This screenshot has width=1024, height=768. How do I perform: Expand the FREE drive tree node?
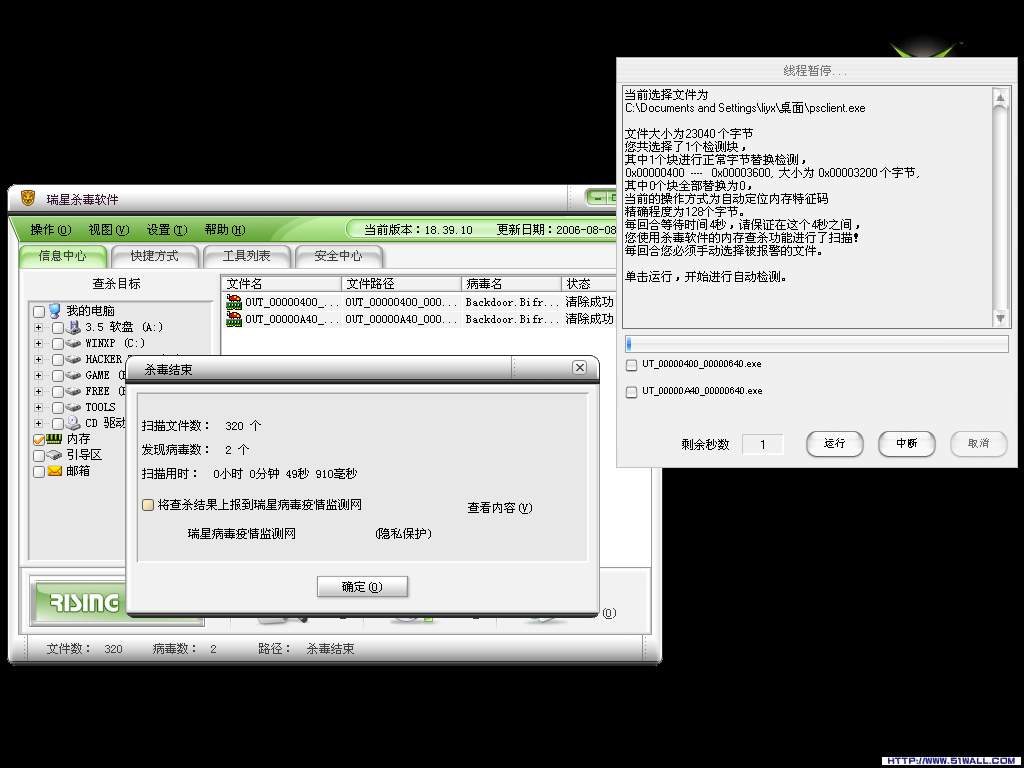[39, 391]
